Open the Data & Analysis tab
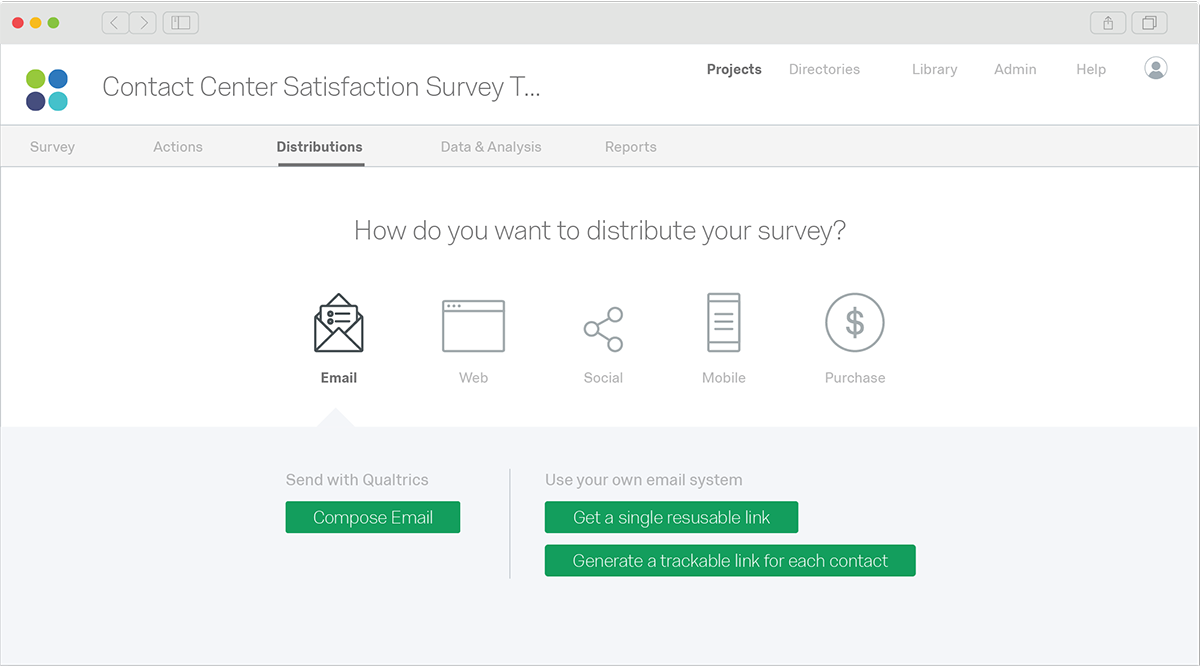 click(491, 147)
